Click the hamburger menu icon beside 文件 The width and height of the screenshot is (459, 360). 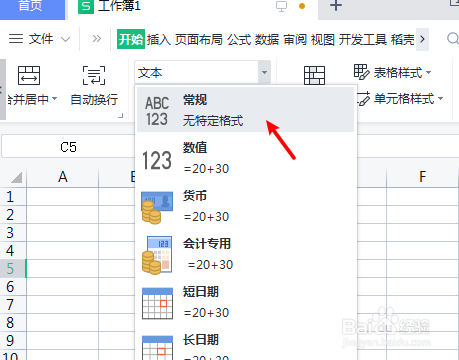click(x=16, y=39)
